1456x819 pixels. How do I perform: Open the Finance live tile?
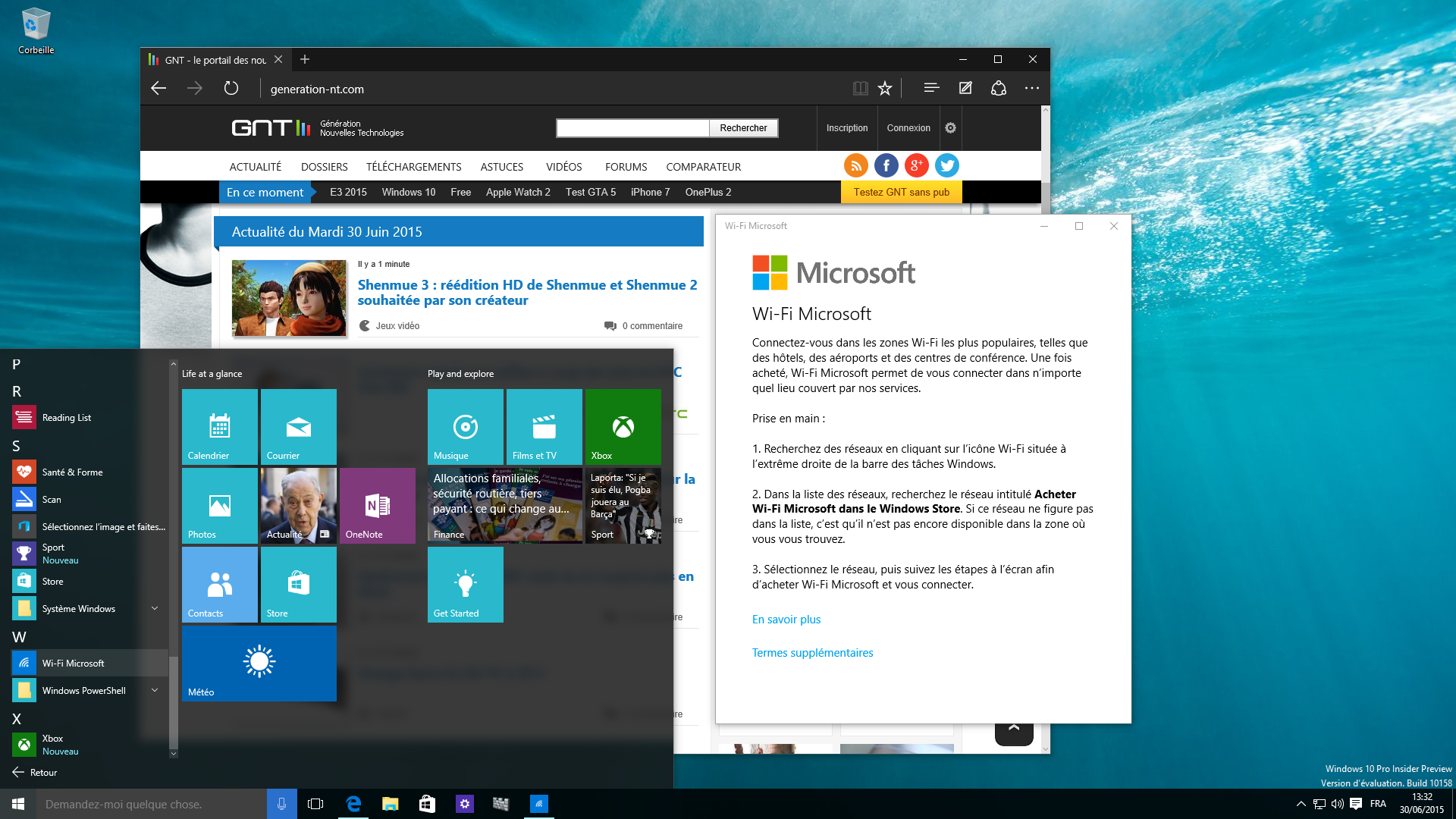[505, 506]
